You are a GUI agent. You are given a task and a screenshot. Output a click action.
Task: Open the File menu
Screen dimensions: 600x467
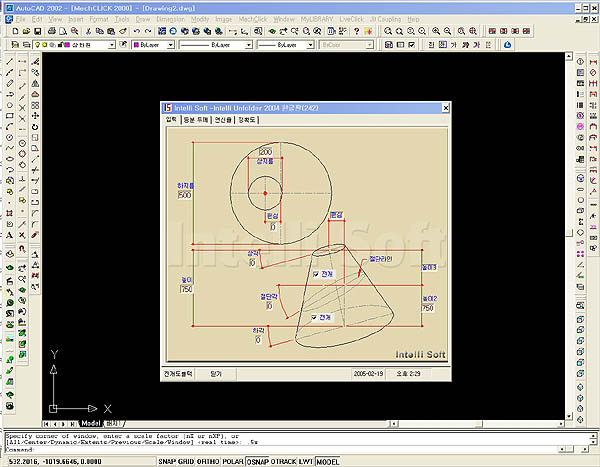click(x=20, y=19)
